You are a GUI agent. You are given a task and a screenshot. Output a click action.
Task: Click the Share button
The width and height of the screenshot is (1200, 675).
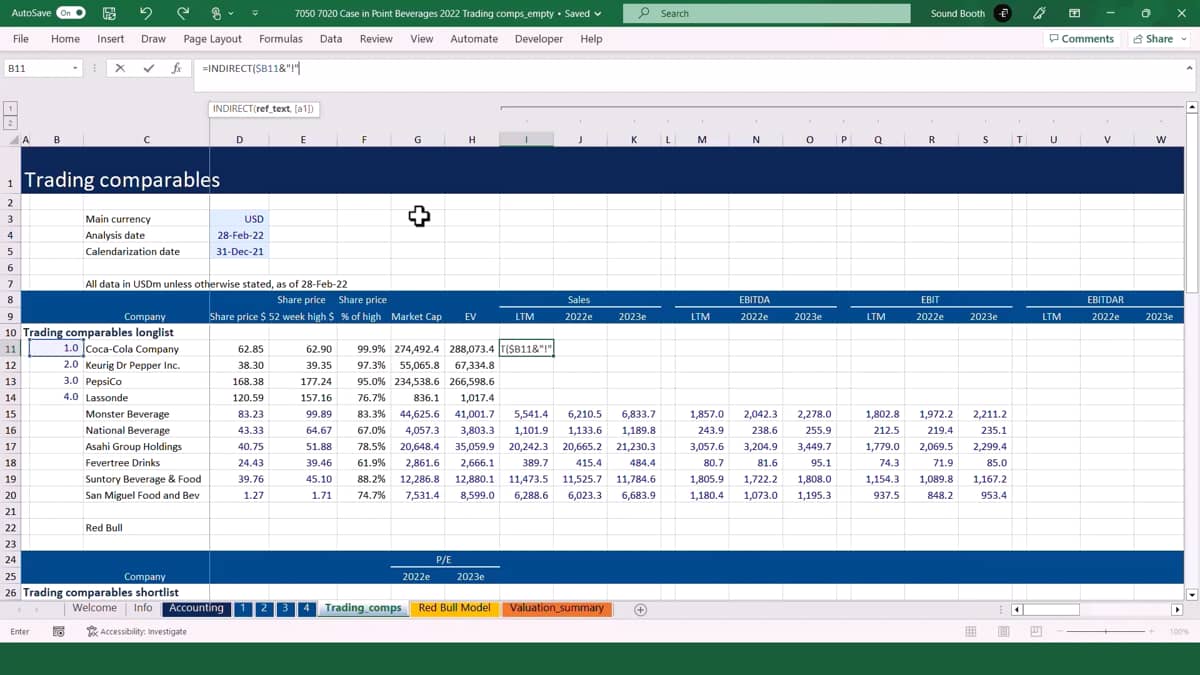pos(1159,39)
